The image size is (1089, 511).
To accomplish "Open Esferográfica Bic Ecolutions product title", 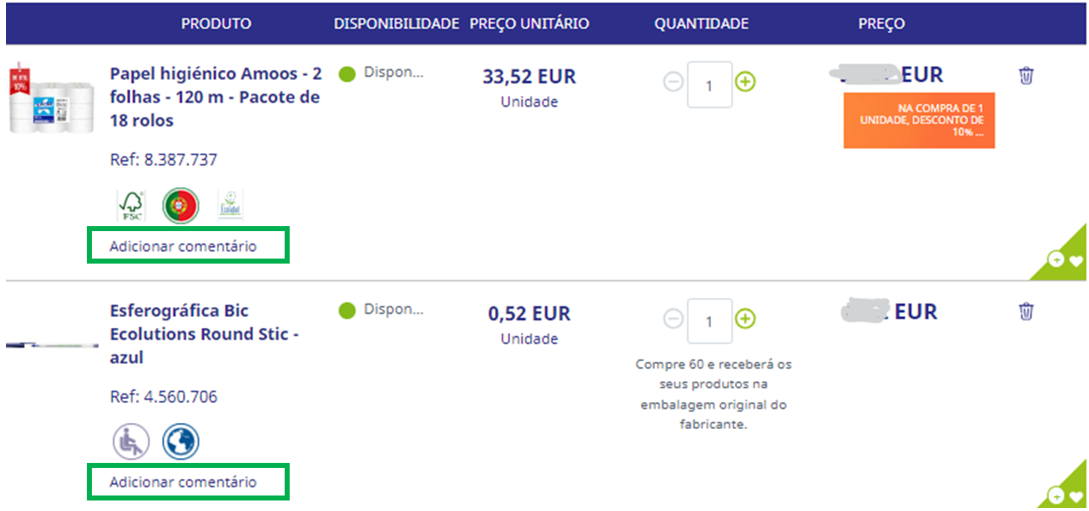I will click(x=204, y=334).
